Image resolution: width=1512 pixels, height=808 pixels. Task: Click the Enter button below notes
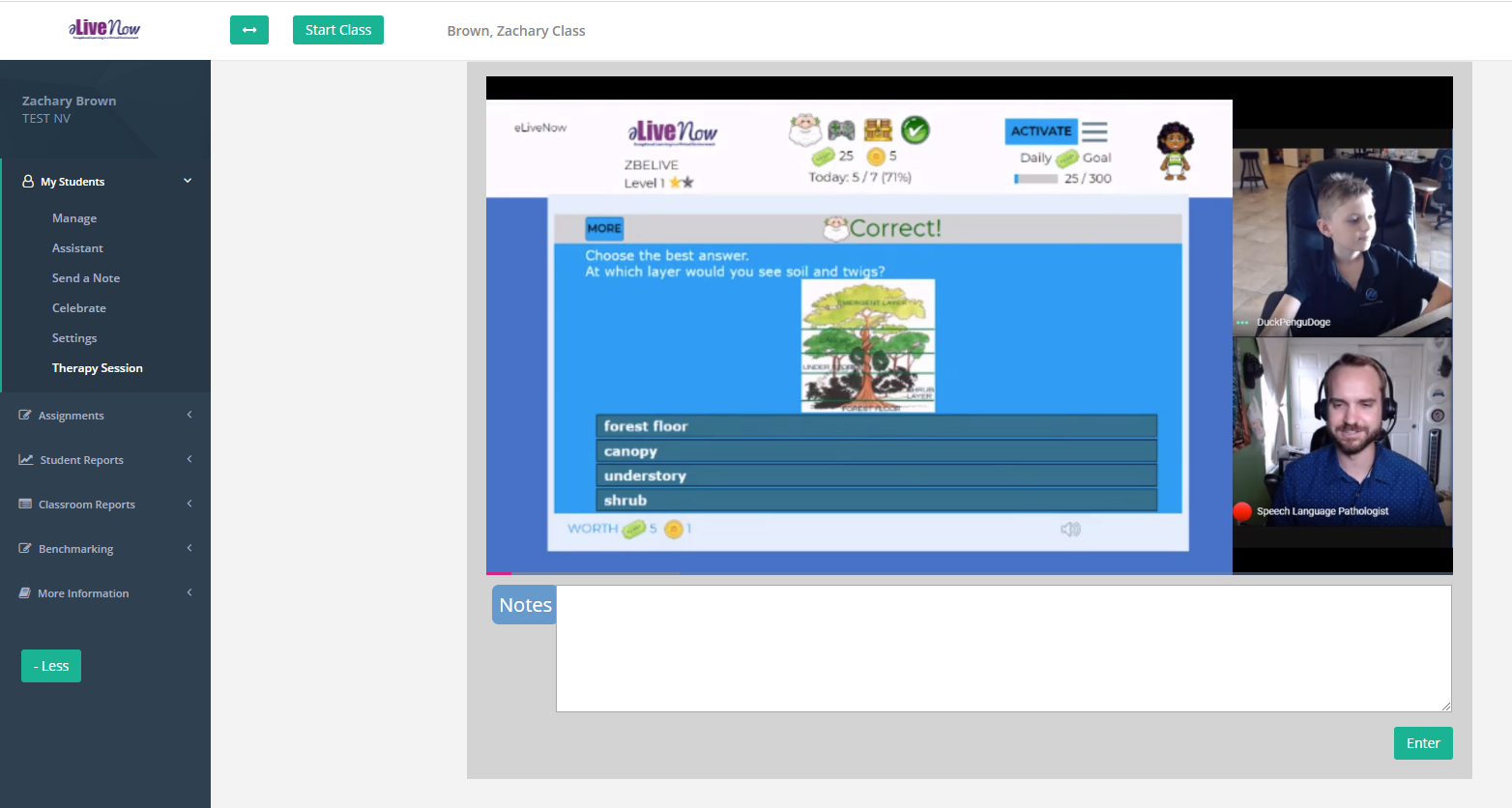tap(1423, 743)
